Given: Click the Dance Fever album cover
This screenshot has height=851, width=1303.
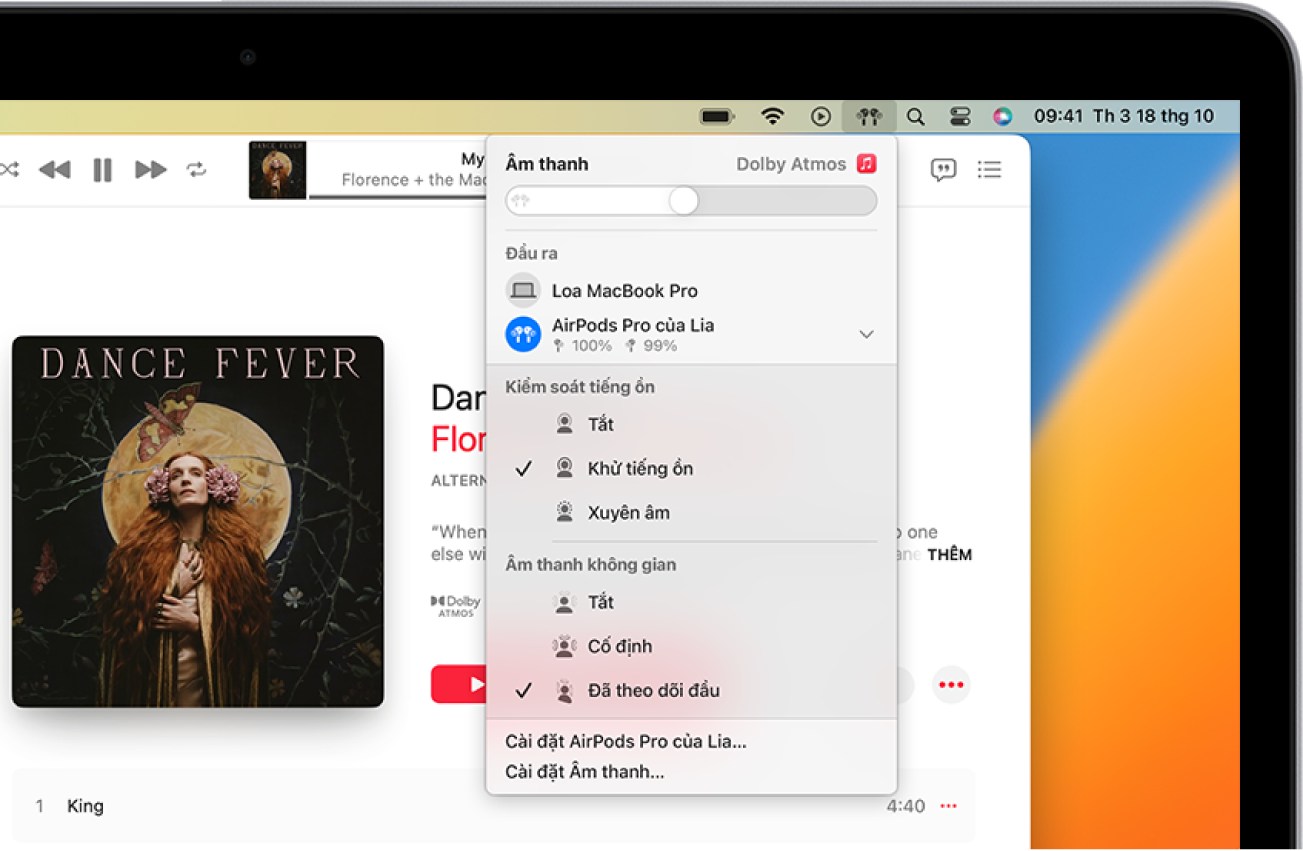Looking at the screenshot, I should pyautogui.click(x=198, y=522).
